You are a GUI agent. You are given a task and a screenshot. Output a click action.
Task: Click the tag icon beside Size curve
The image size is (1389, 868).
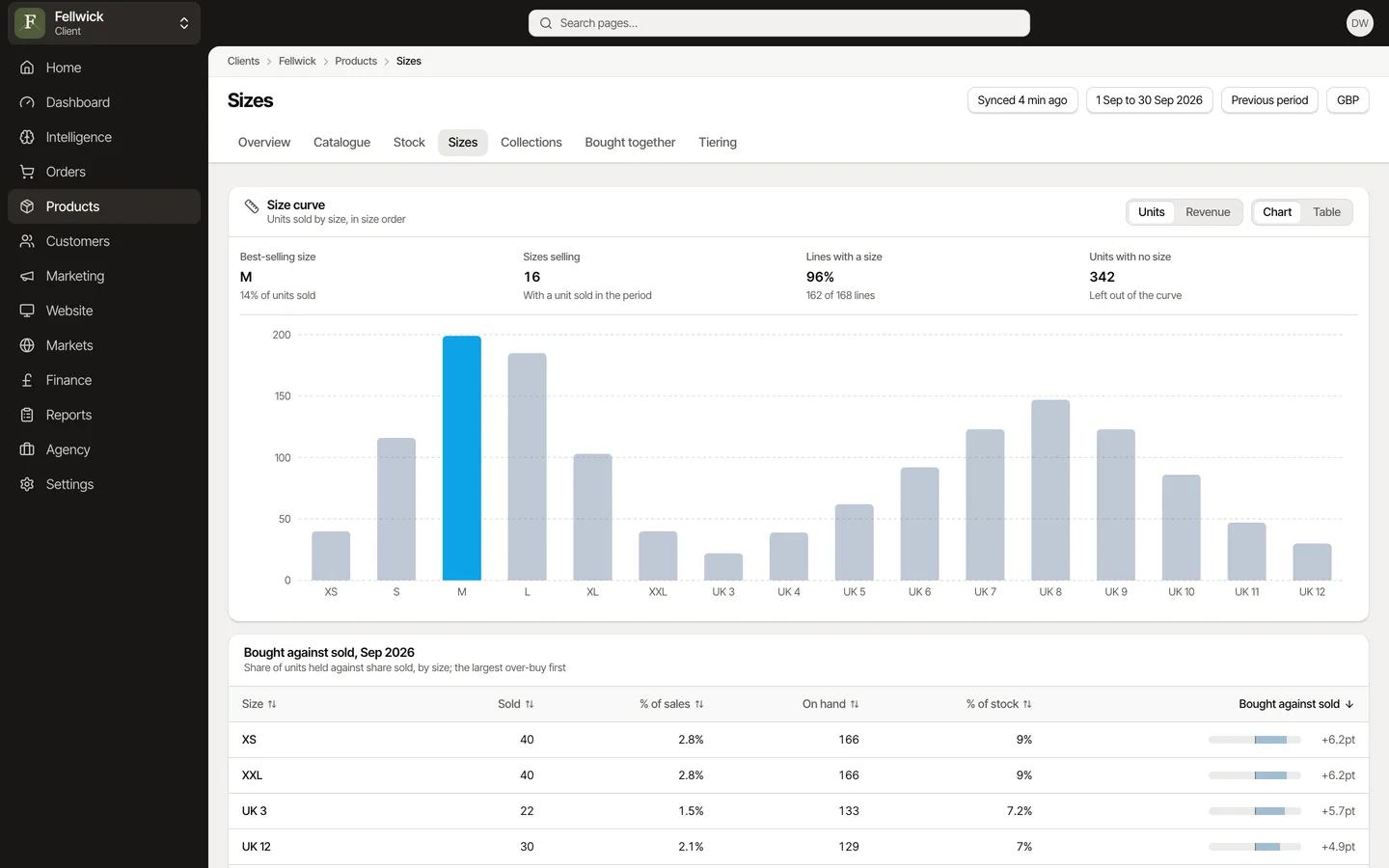252,206
